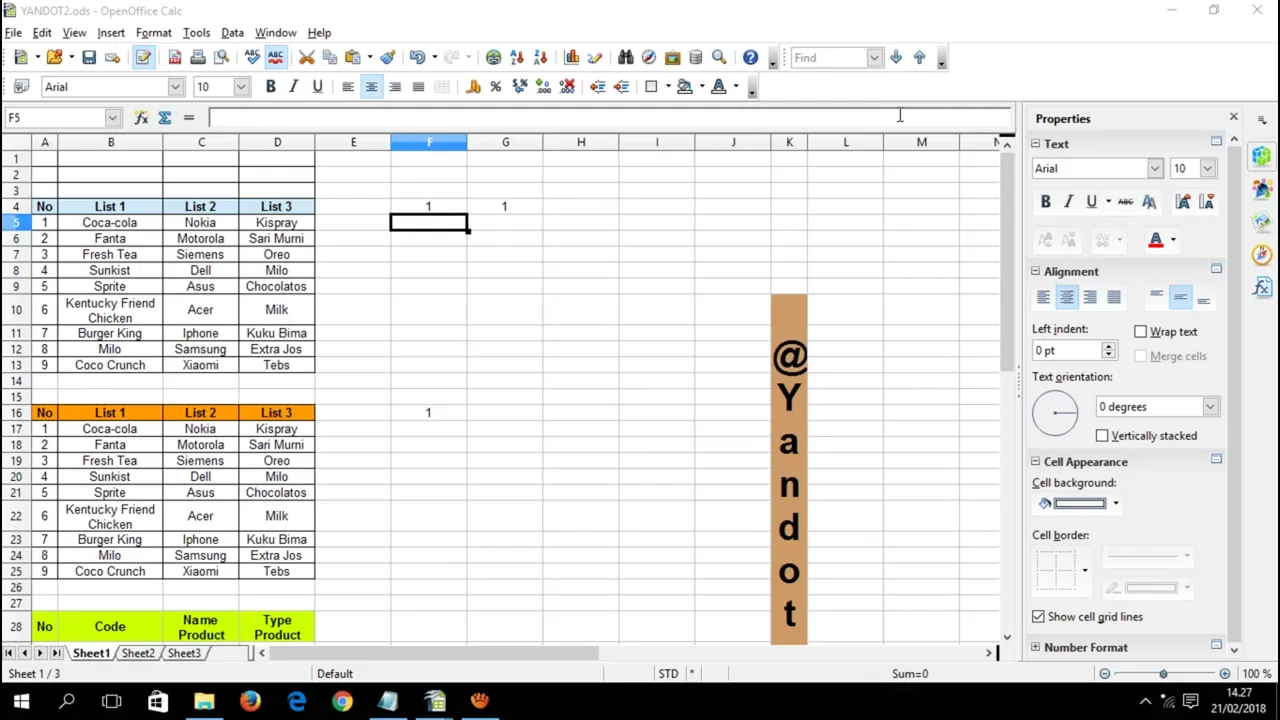Open the text orientation degrees dropdown
This screenshot has height=720, width=1280.
click(x=1210, y=407)
